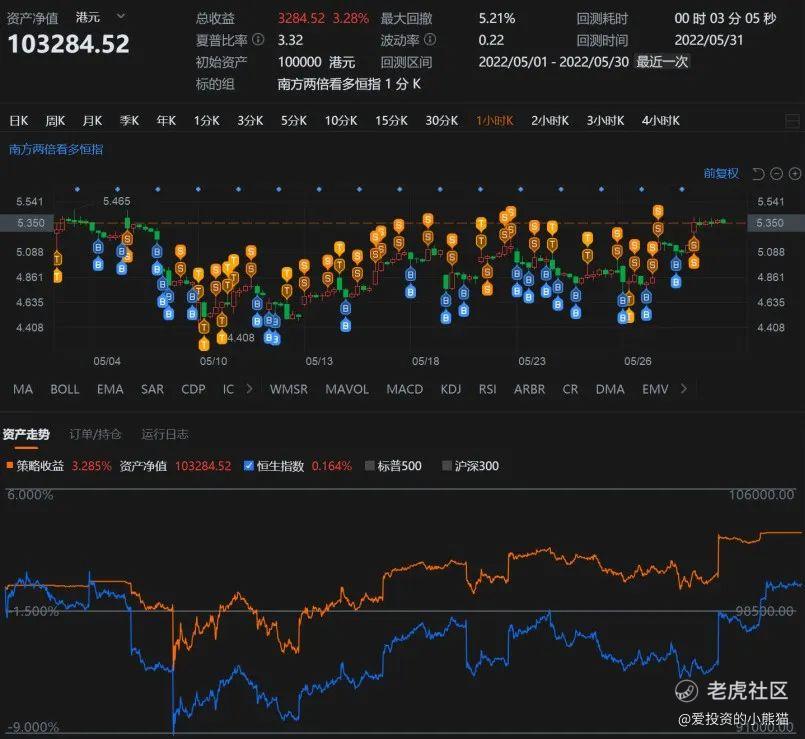Uncheck the 恒生指数 benchmark checkbox
The width and height of the screenshot is (805, 739).
pos(248,466)
